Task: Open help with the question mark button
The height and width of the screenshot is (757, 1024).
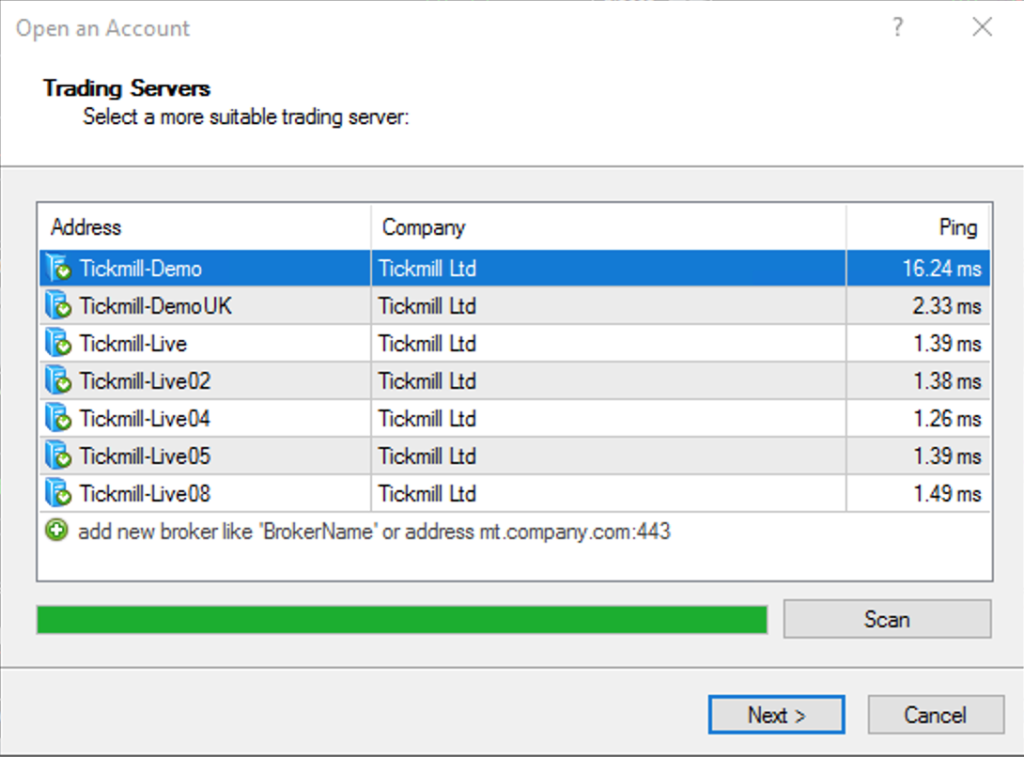Action: (898, 27)
